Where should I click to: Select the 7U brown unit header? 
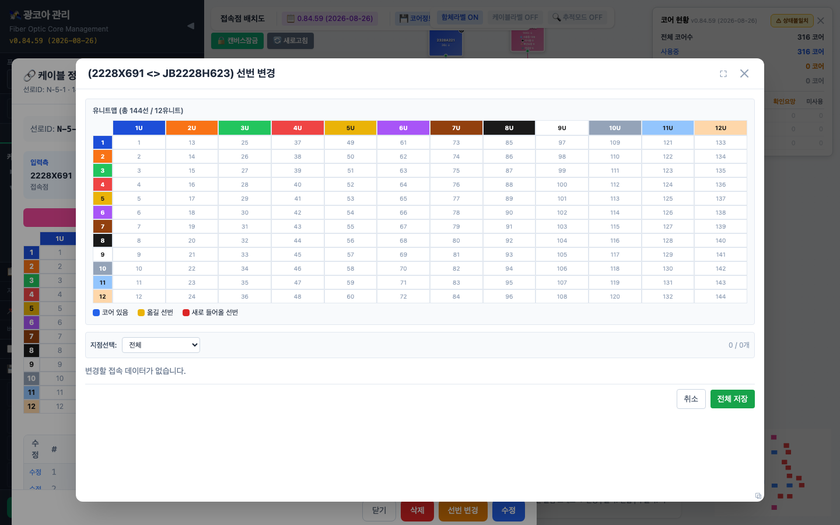click(x=456, y=128)
